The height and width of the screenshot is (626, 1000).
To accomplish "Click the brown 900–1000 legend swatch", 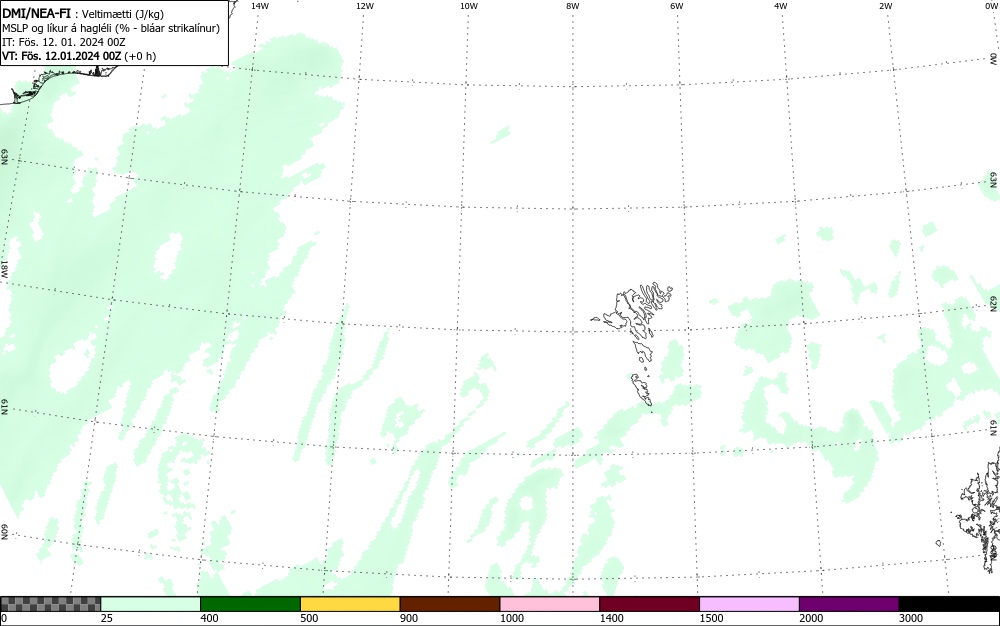I will tap(450, 604).
